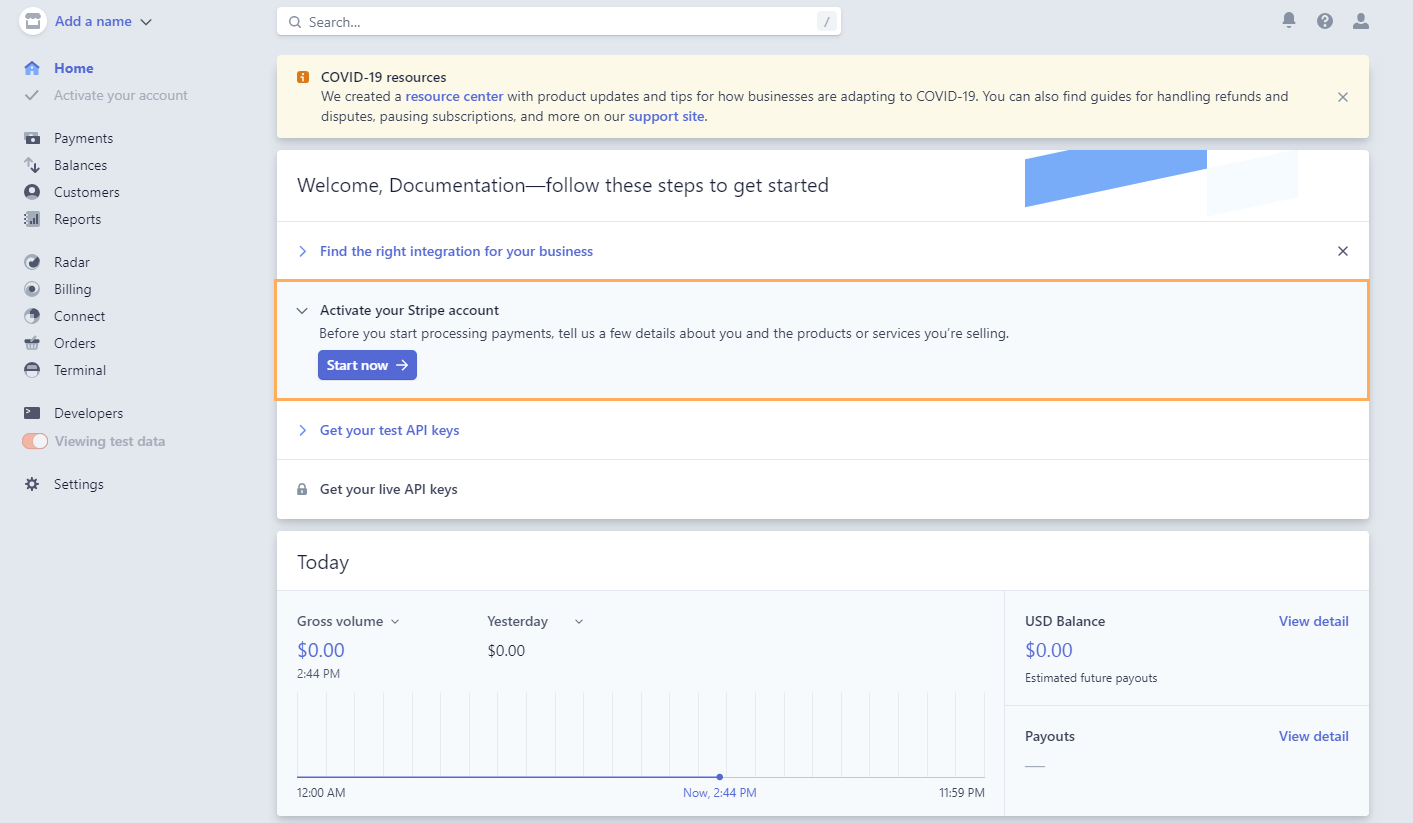Toggle the Viewing test data switch
The image size is (1413, 823).
[x=35, y=441]
